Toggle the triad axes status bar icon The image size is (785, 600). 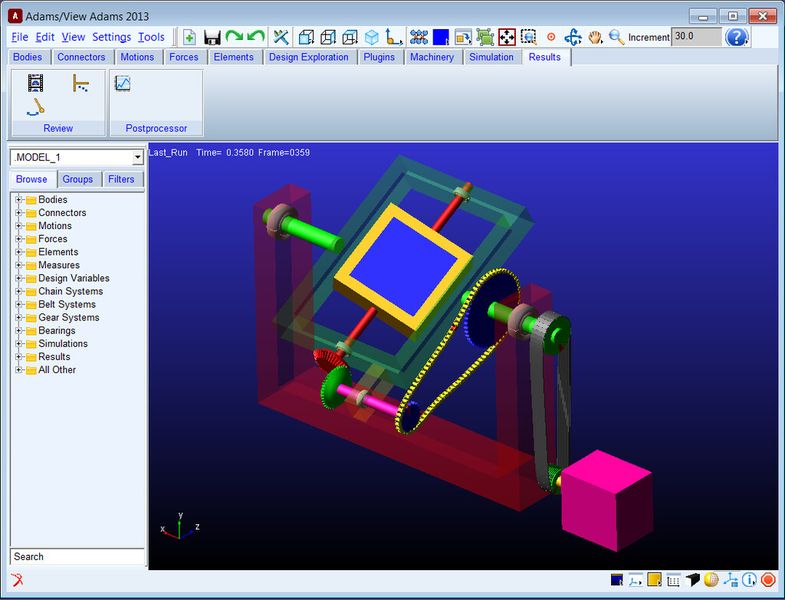pos(731,580)
